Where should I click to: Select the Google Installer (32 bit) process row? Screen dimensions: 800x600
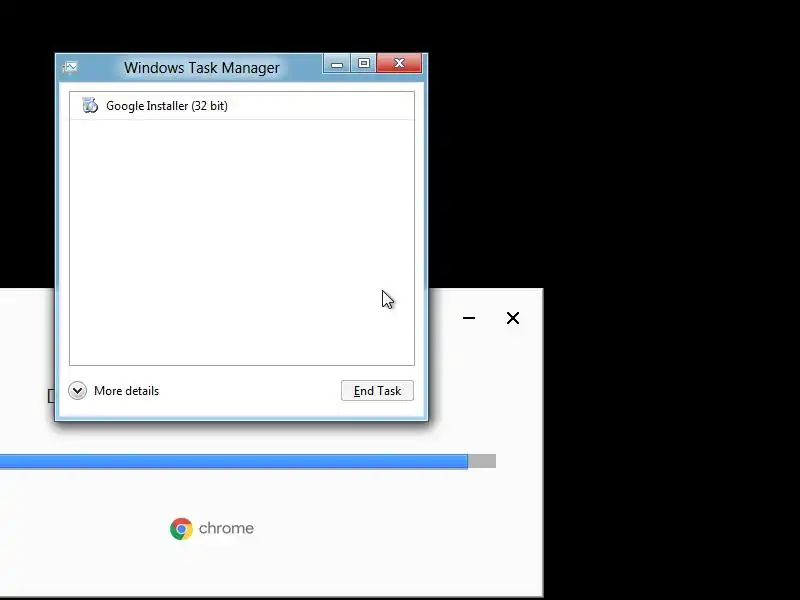(x=242, y=106)
